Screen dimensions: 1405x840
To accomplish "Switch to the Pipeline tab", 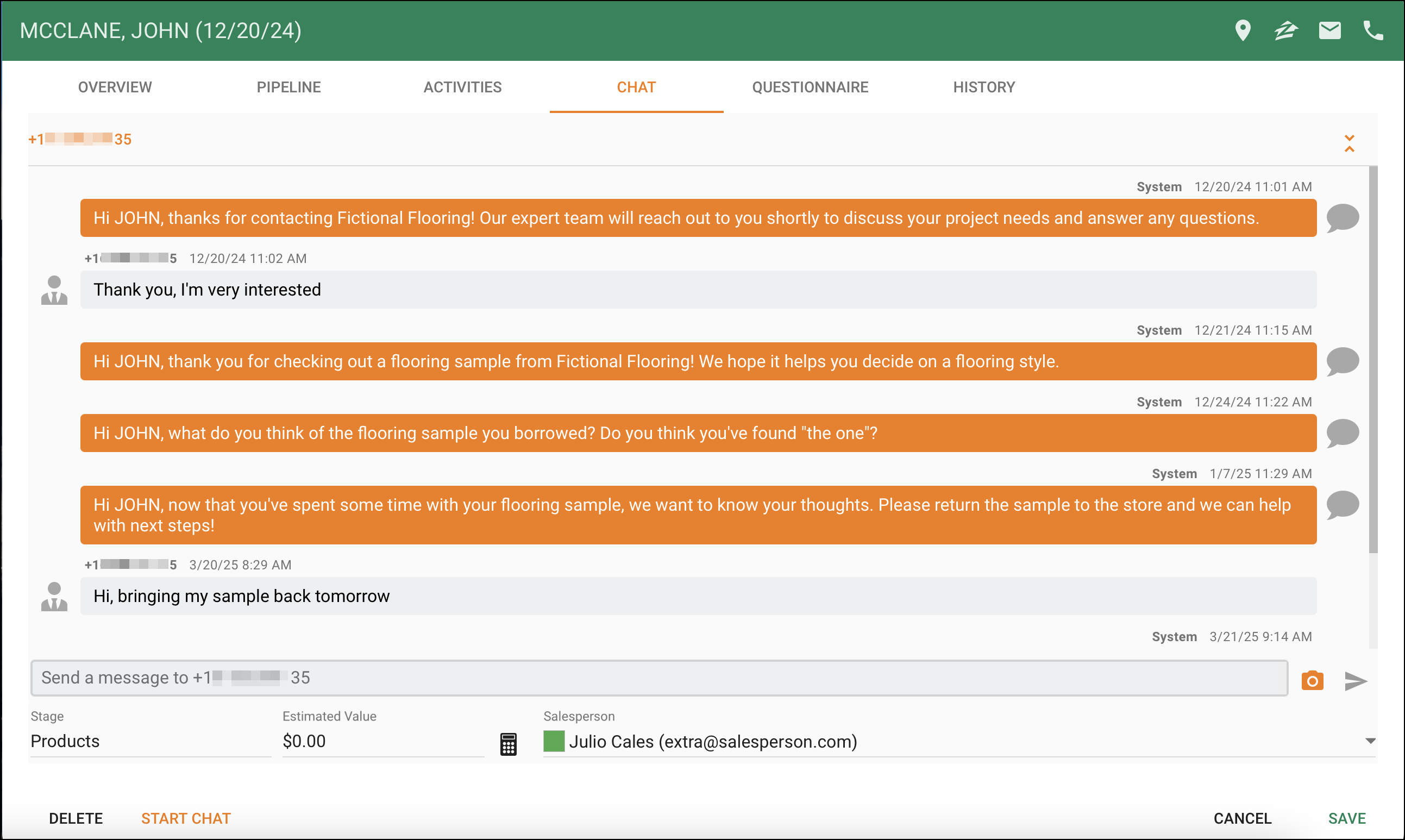I will click(x=288, y=87).
